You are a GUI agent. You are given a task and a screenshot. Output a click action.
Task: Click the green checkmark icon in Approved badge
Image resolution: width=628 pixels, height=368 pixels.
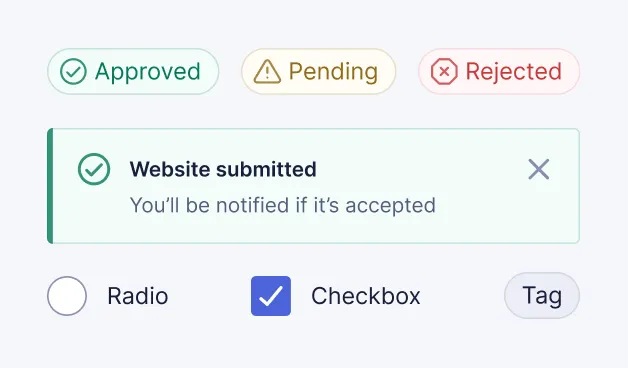(73, 71)
